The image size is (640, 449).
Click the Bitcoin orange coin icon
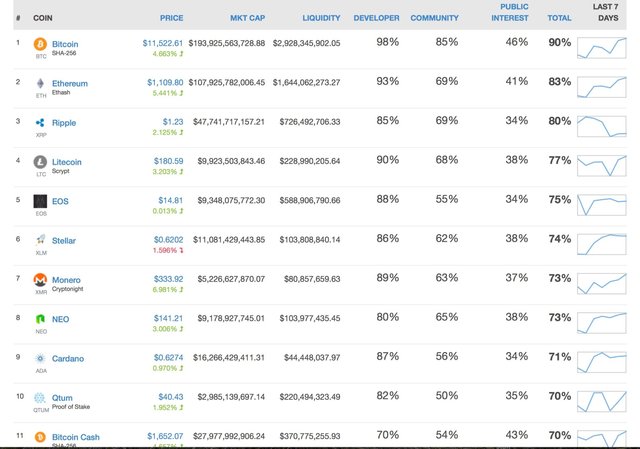click(40, 44)
